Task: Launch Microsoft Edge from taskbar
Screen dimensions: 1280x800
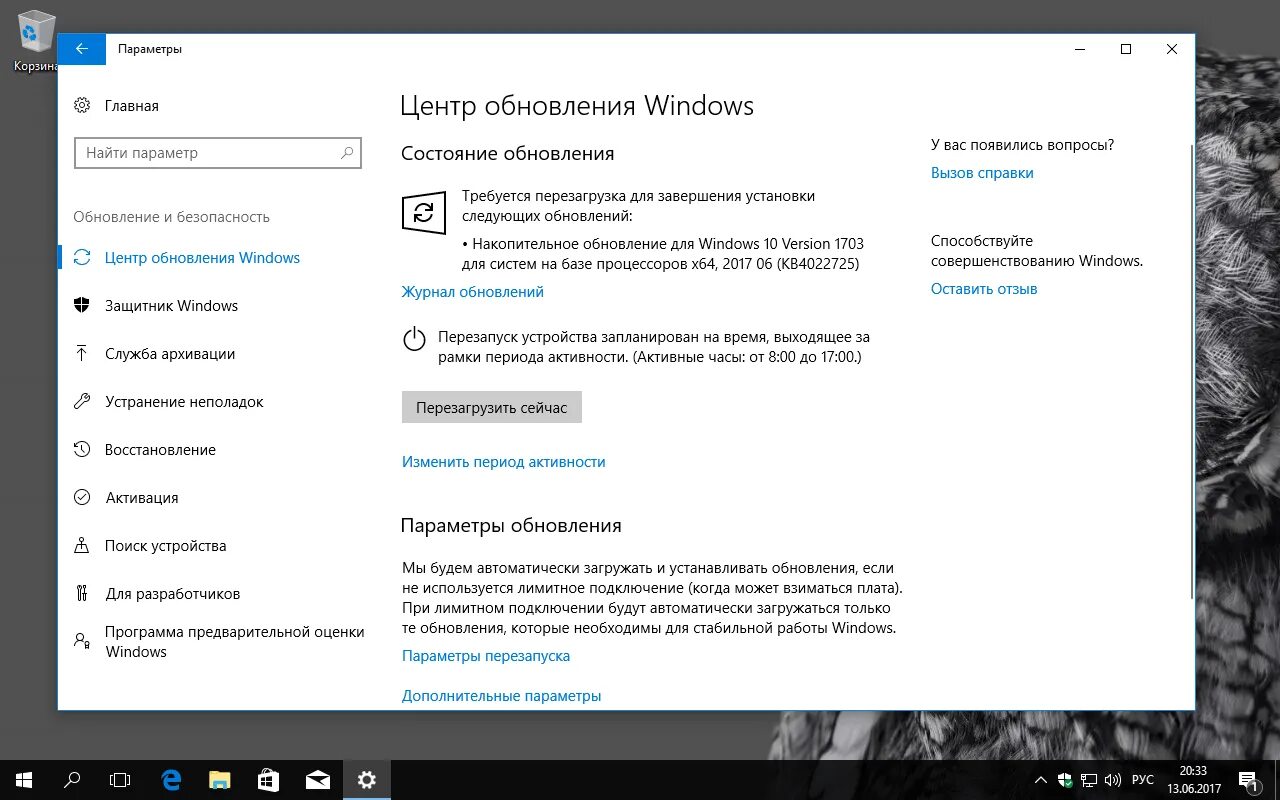Action: [171, 780]
